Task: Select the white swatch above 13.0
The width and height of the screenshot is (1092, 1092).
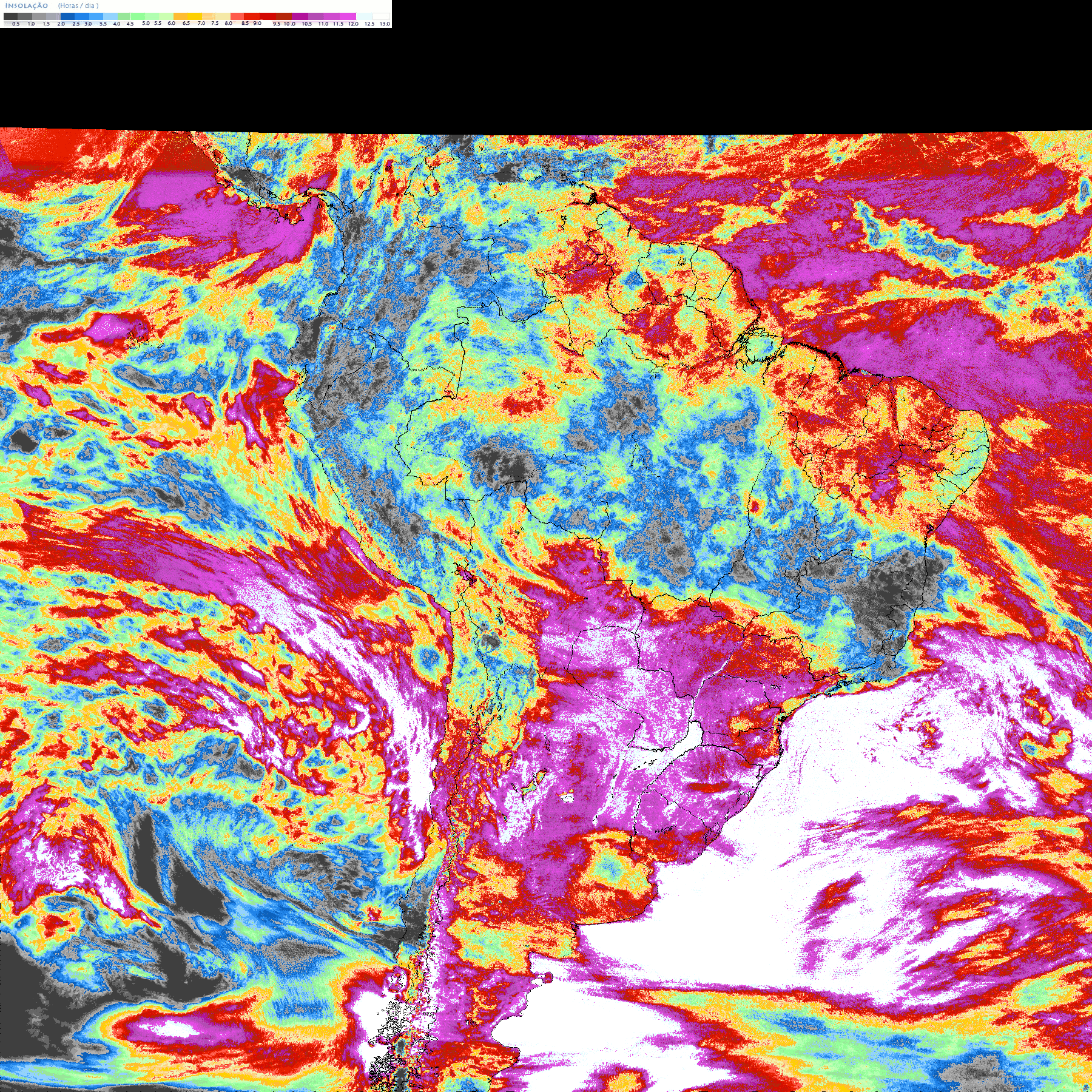Action: [381, 16]
